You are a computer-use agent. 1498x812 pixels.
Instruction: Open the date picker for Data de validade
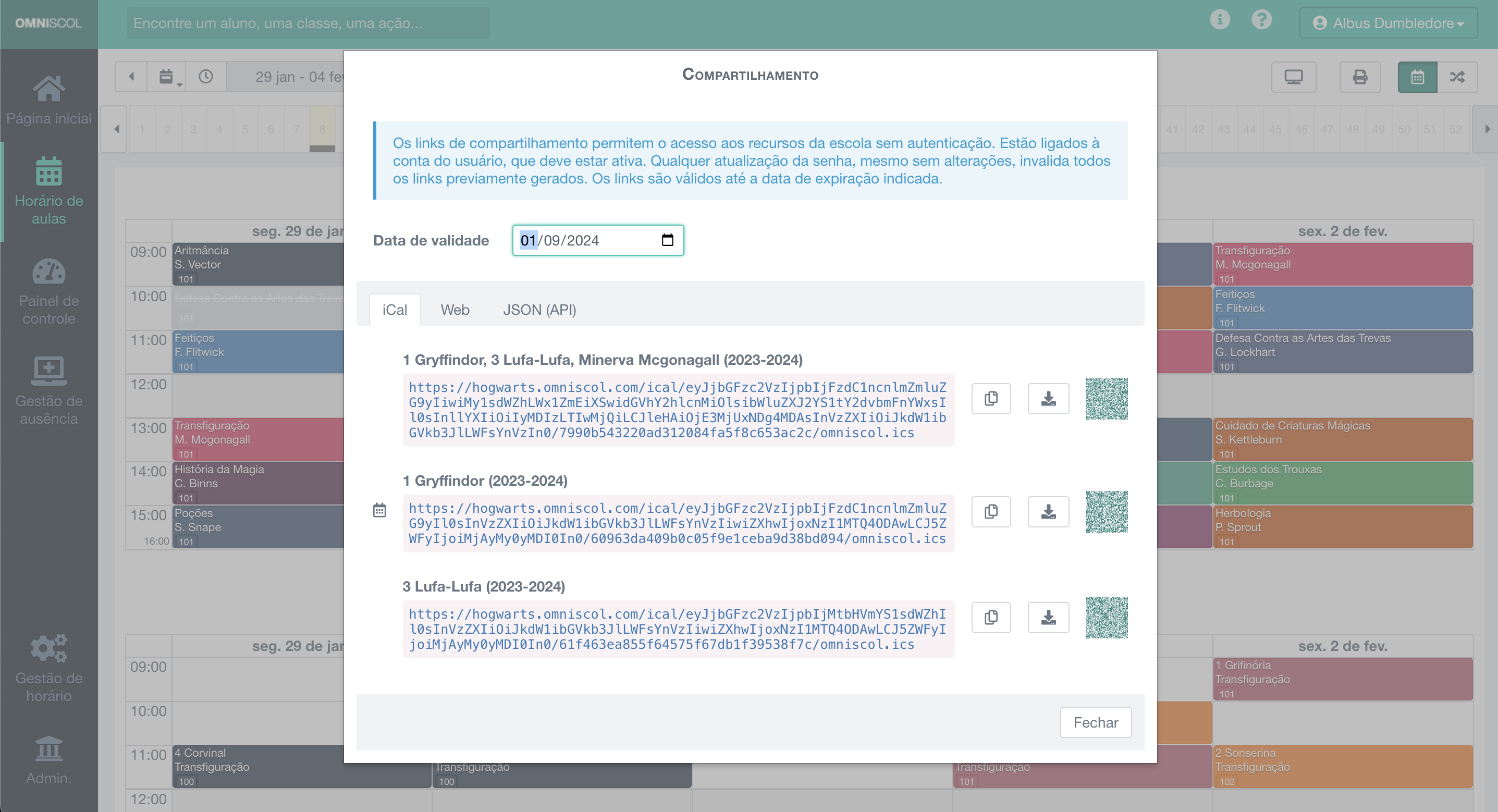tap(668, 240)
